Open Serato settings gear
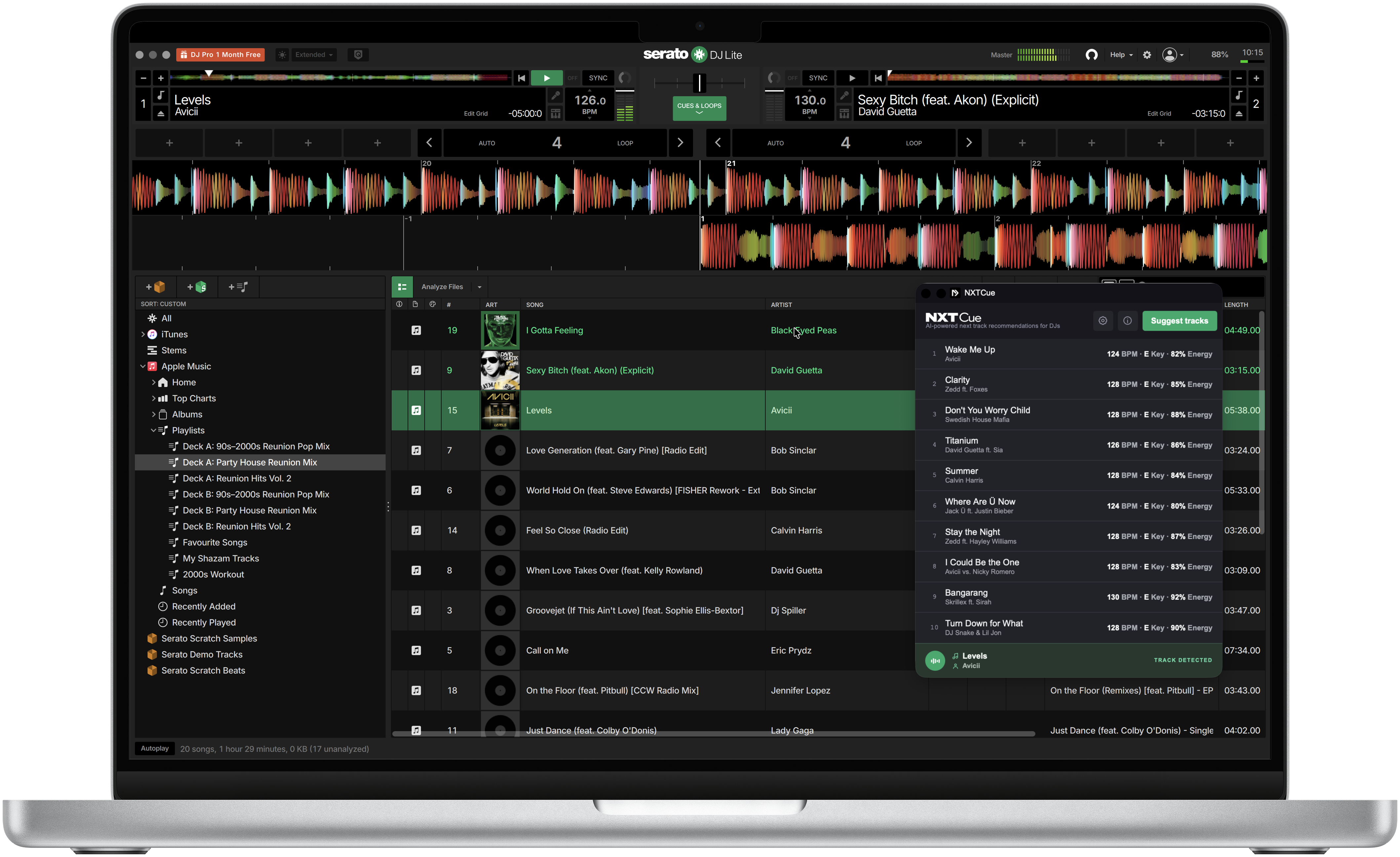 tap(1147, 55)
